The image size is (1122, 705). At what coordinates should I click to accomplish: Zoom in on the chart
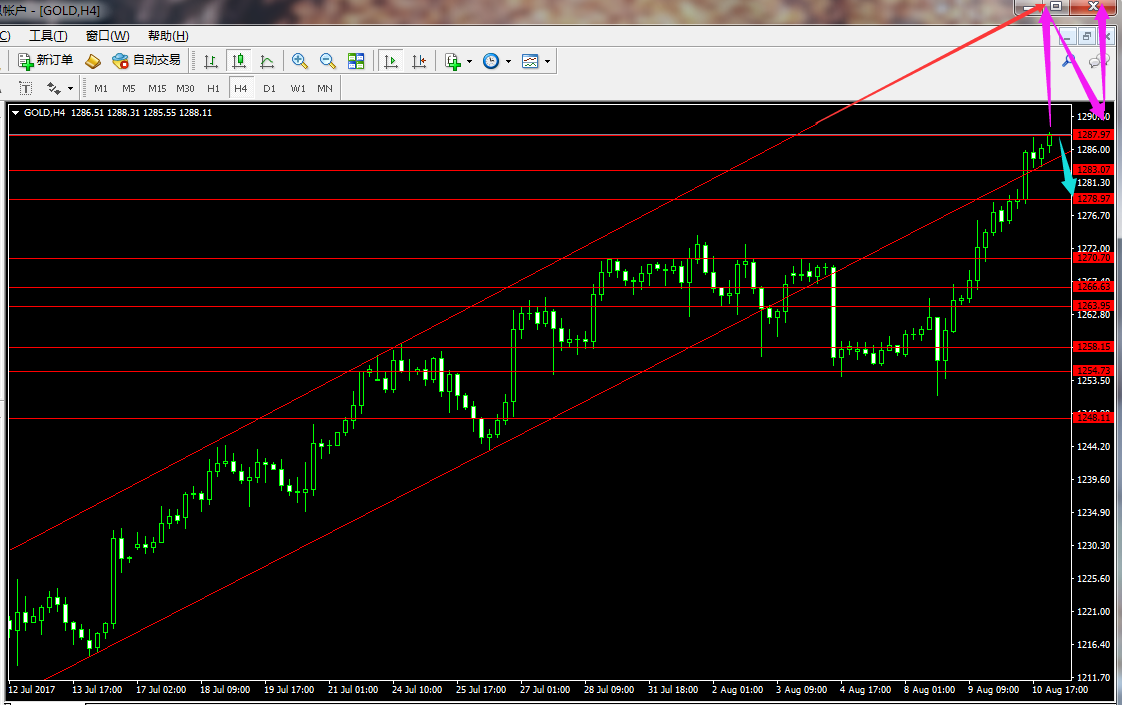(300, 62)
